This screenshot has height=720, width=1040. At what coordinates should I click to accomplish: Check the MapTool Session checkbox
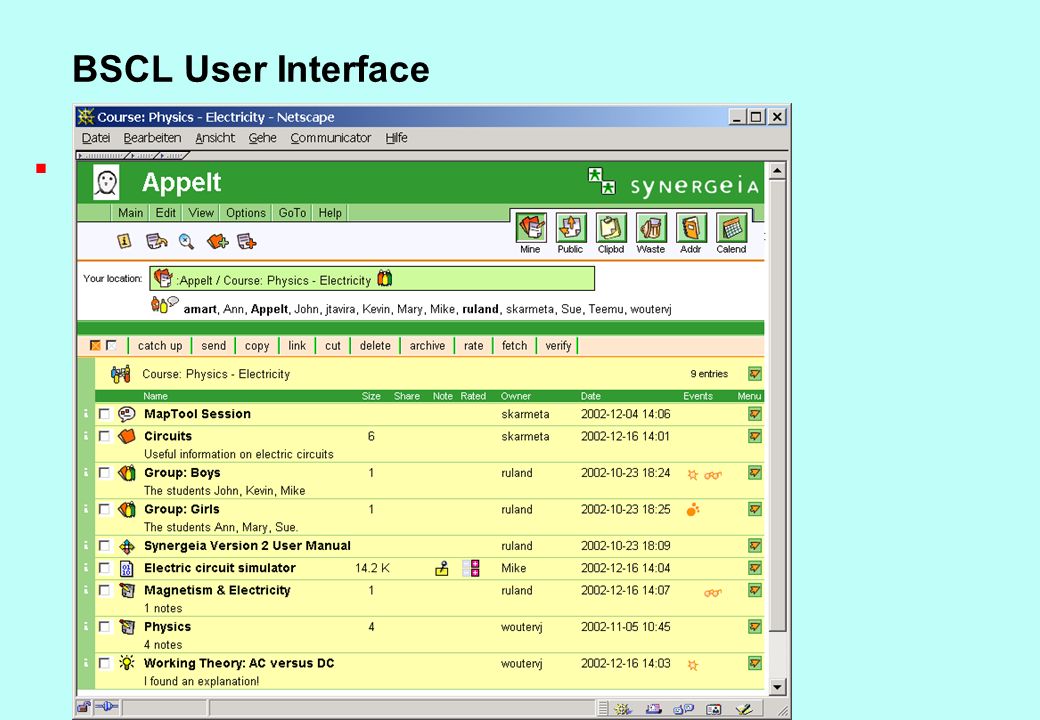(104, 414)
